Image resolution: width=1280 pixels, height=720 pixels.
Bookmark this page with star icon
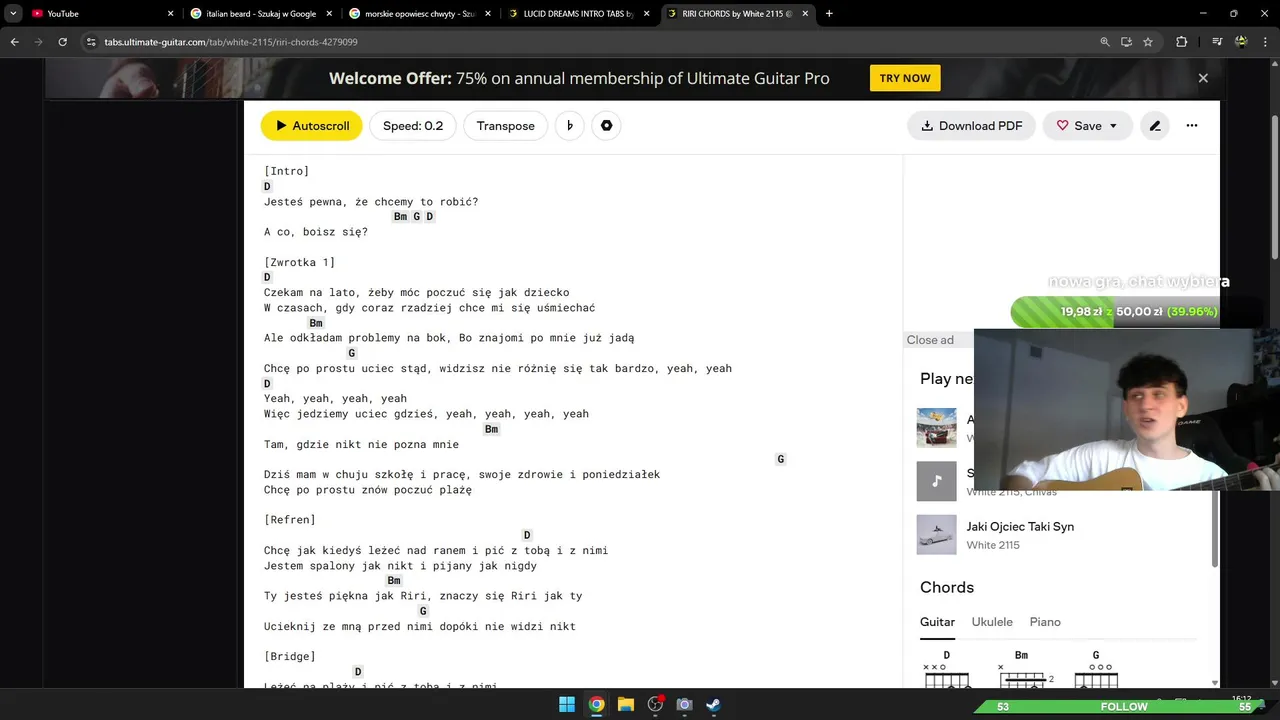pos(1148,42)
